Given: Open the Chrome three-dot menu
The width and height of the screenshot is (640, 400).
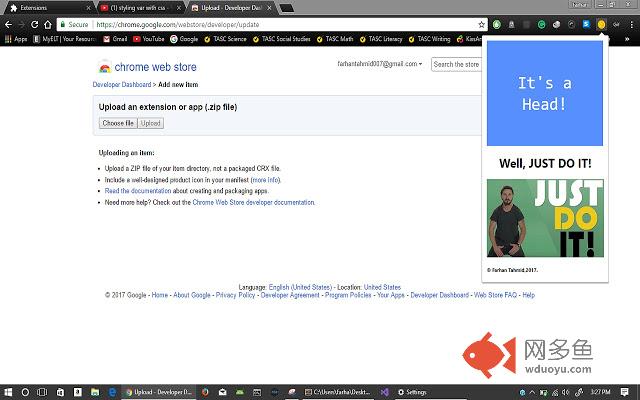Looking at the screenshot, I should tap(631, 24).
